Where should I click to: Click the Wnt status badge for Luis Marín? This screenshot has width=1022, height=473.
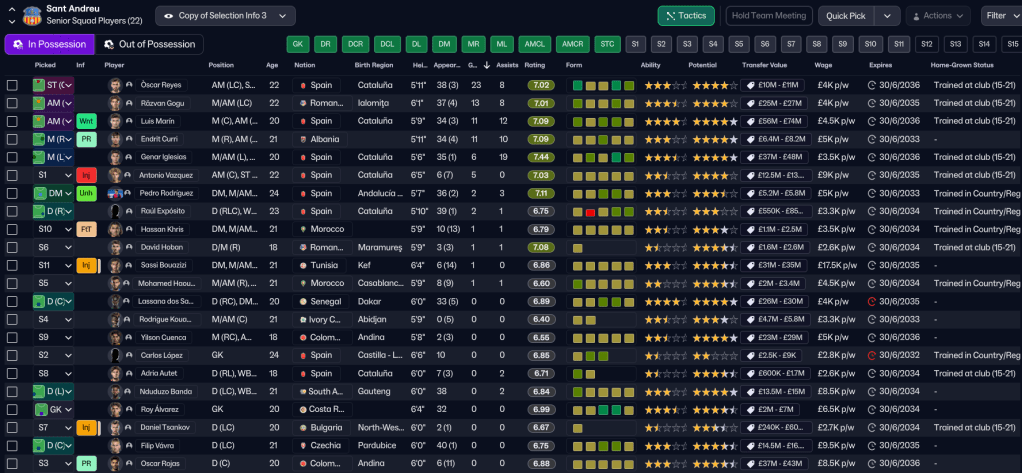[87, 121]
